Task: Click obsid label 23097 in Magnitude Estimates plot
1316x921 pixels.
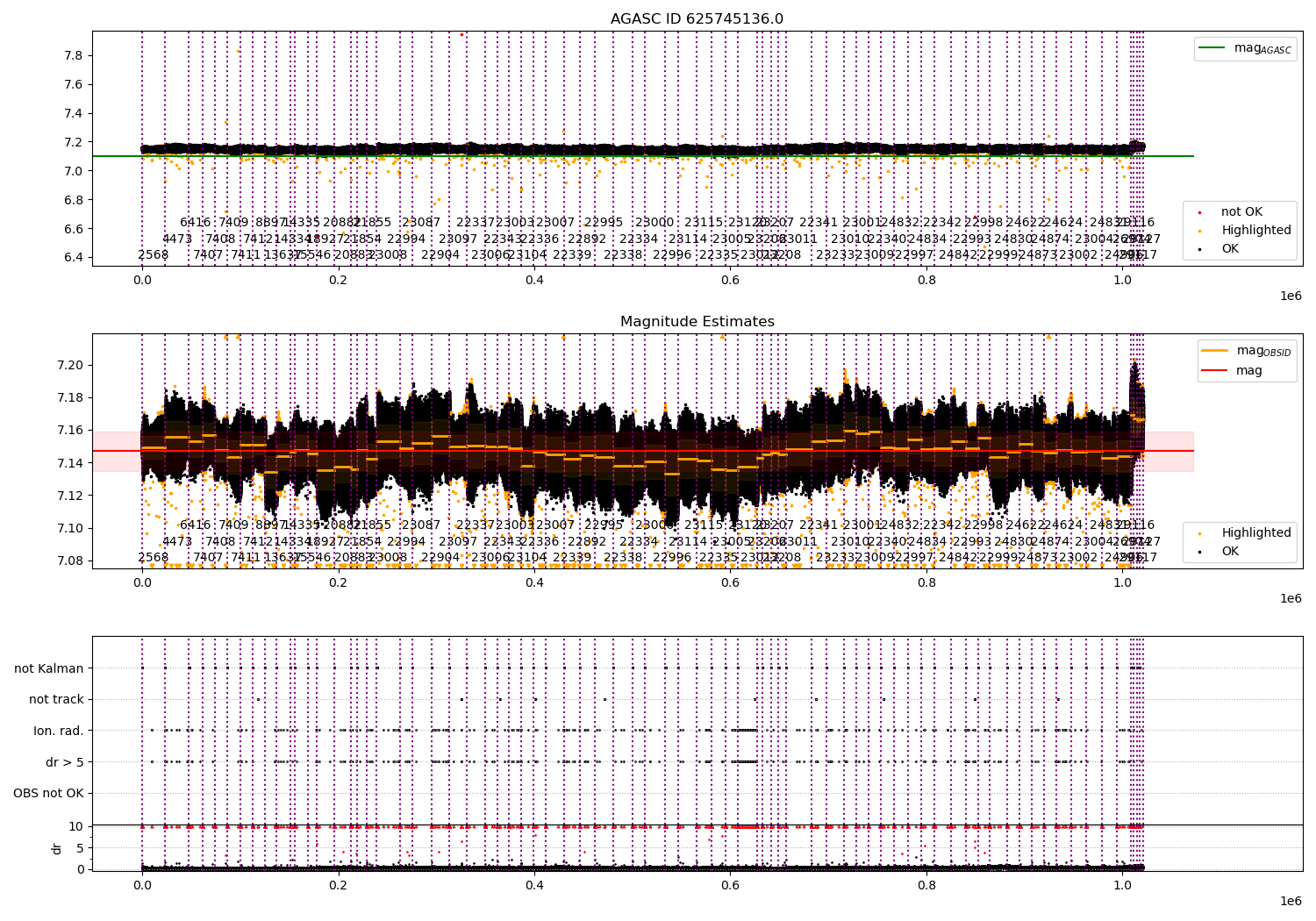Action: point(458,541)
